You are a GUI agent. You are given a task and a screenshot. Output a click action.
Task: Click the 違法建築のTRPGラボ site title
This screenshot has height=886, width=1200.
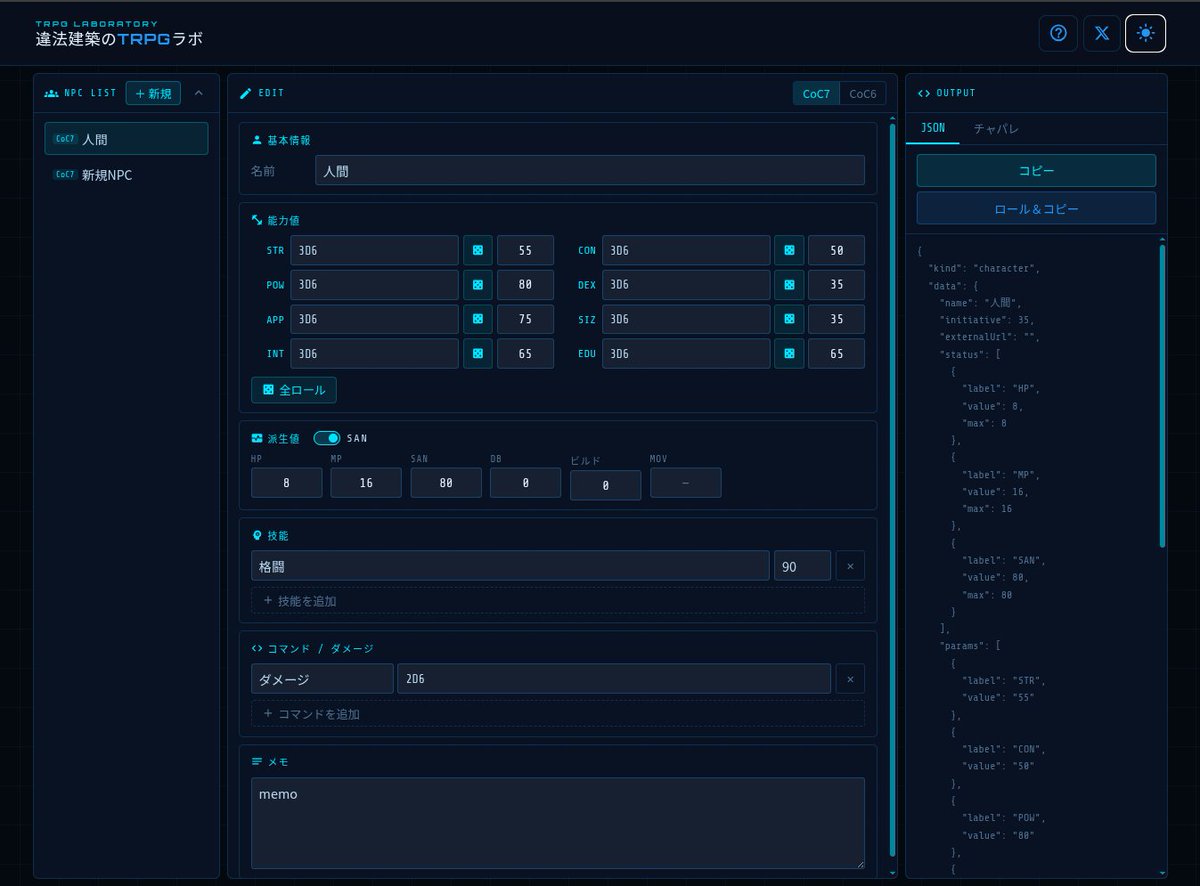[x=118, y=39]
